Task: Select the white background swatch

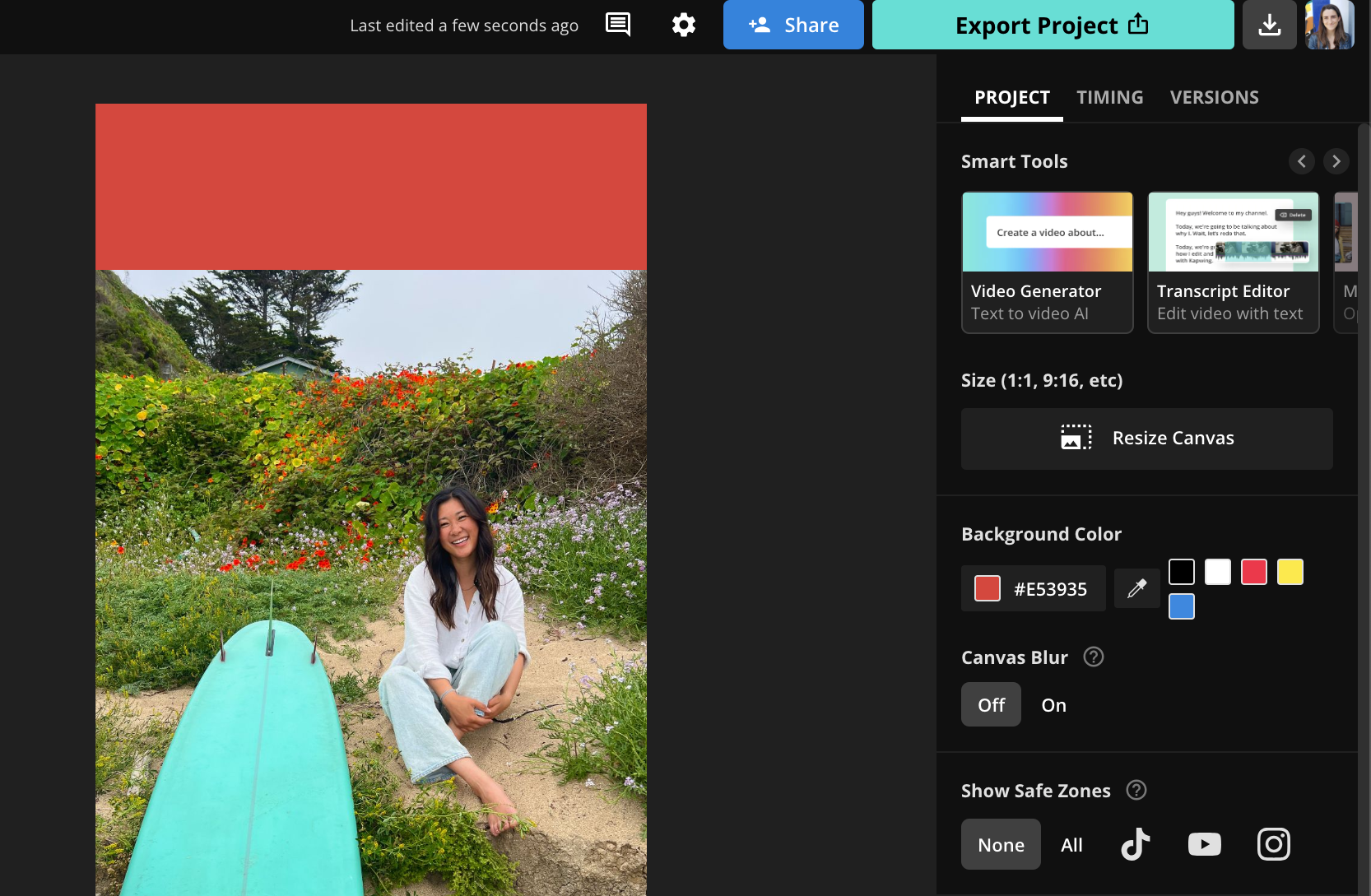Action: (1218, 572)
